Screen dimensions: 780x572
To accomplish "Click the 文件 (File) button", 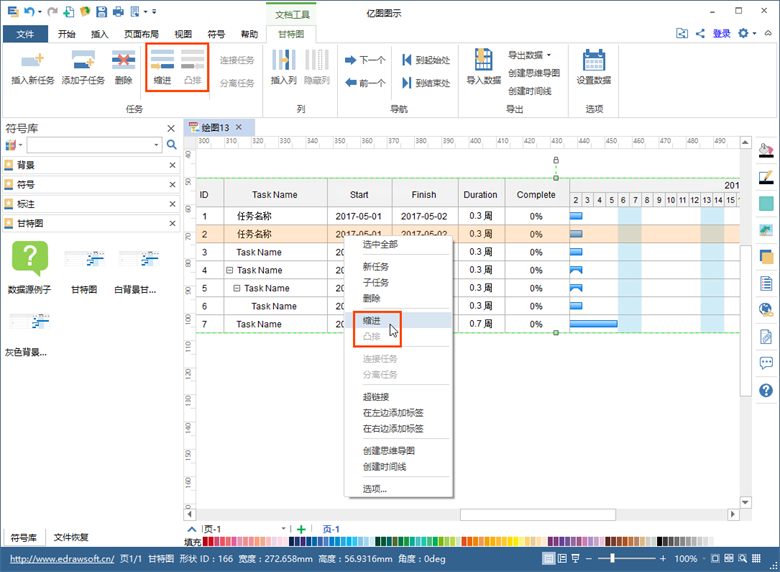I will (24, 34).
